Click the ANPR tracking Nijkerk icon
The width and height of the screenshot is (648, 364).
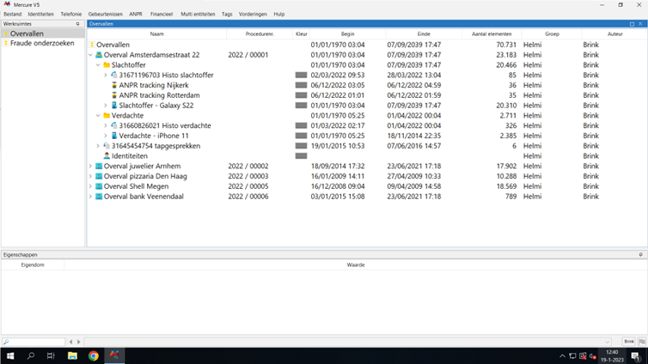coord(114,85)
